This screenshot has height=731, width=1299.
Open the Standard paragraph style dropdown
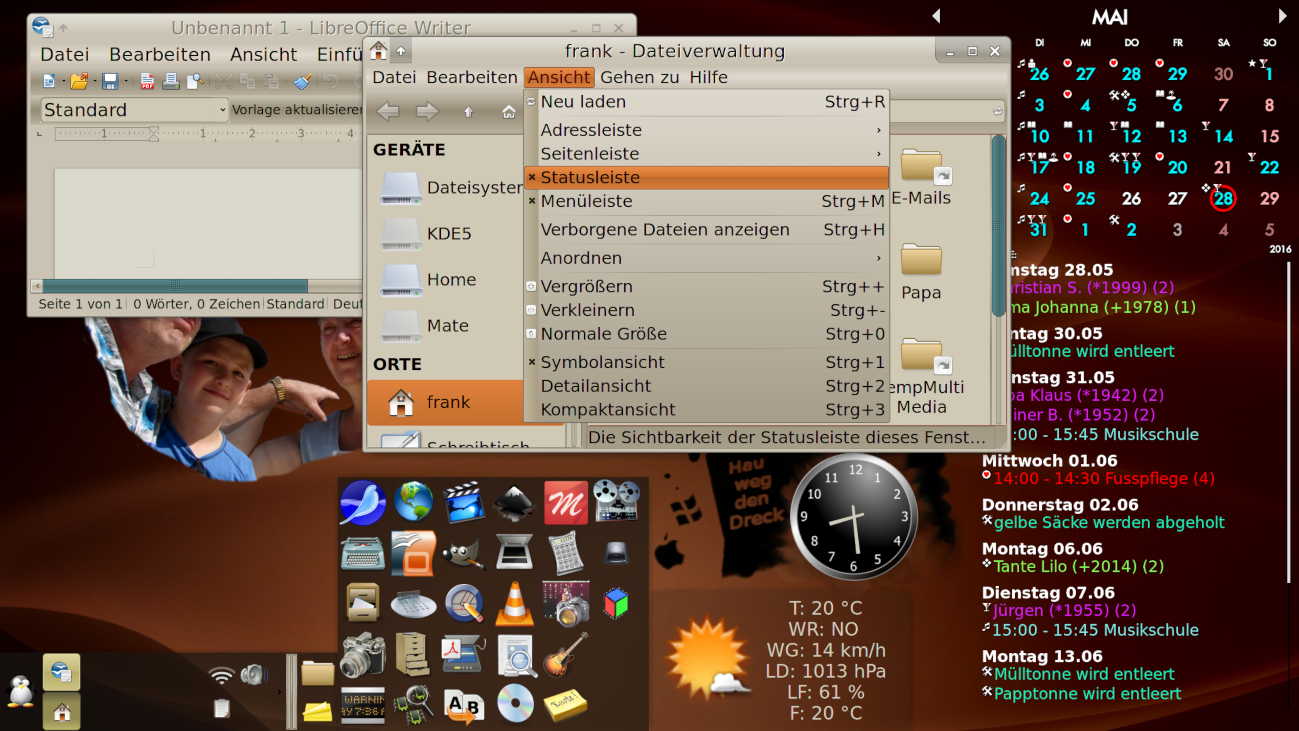tap(134, 110)
